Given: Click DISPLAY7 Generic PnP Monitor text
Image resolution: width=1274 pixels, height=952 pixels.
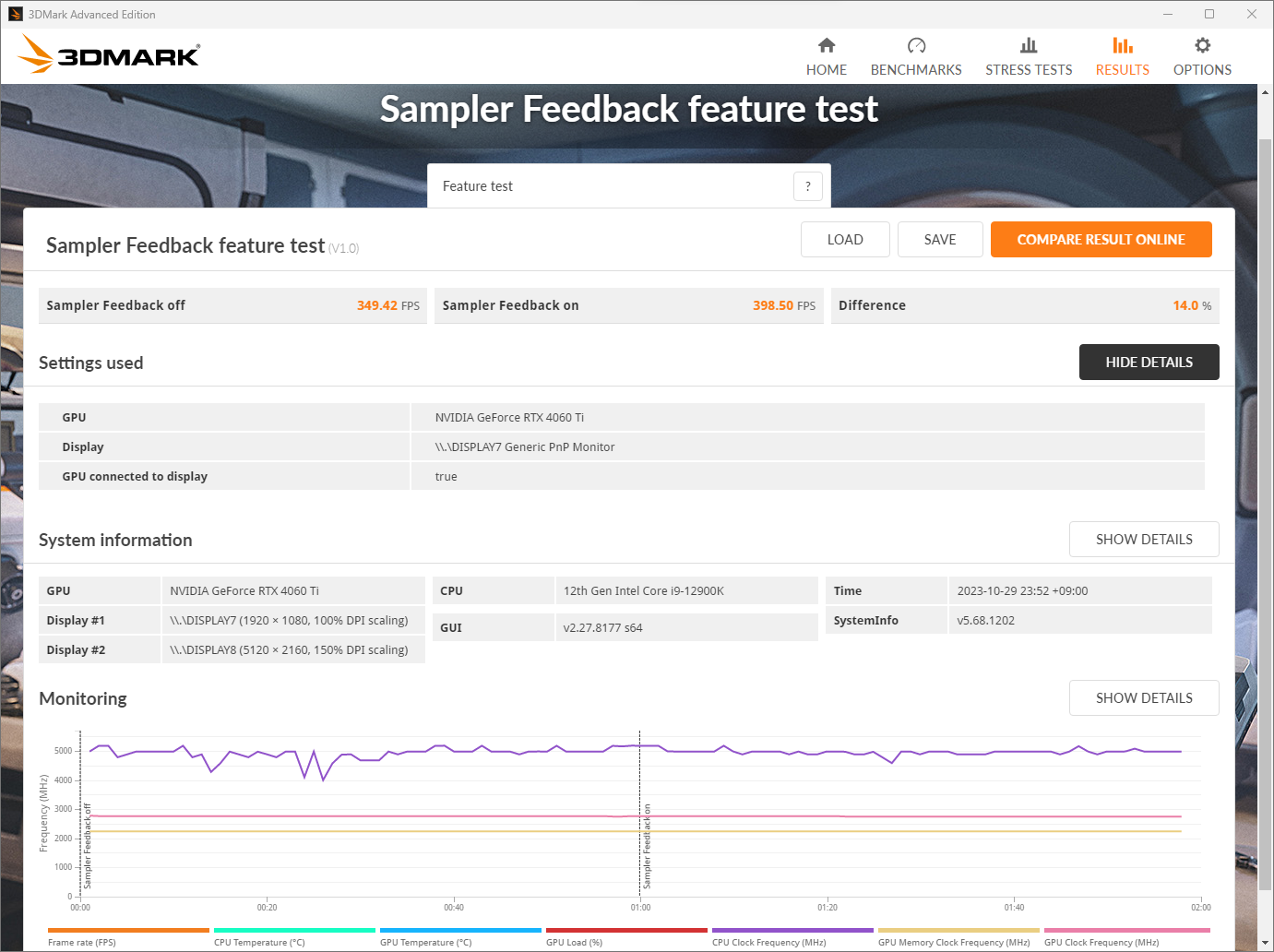Looking at the screenshot, I should [x=525, y=447].
